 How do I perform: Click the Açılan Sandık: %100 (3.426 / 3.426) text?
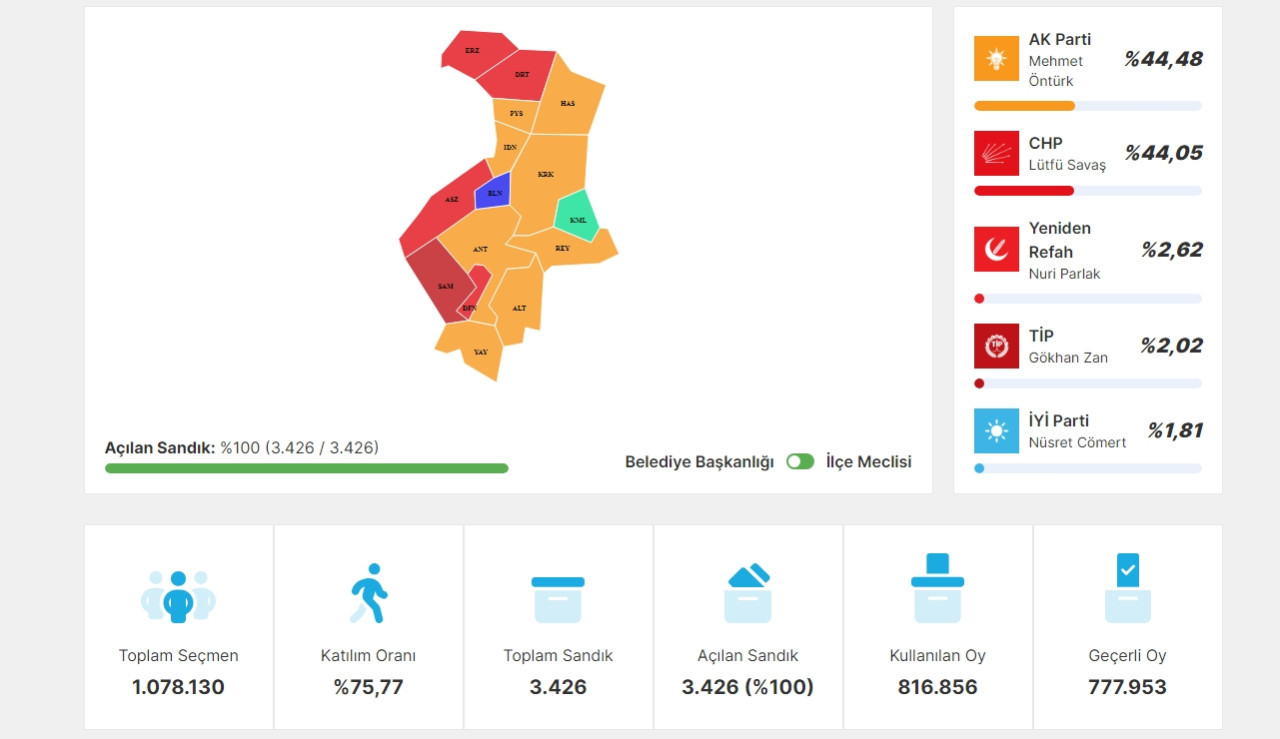(242, 448)
